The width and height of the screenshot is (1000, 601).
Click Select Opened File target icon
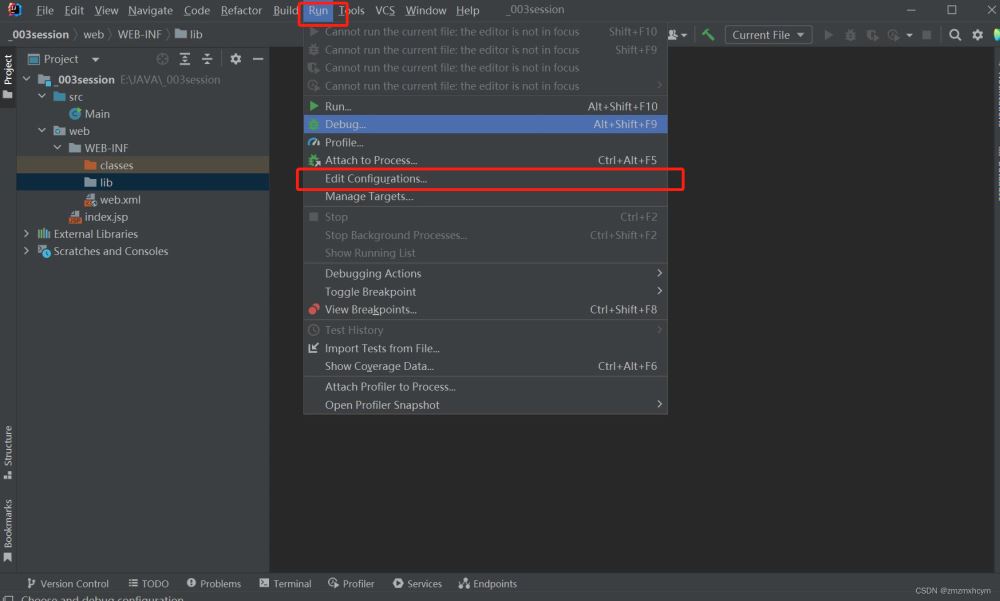tap(163, 60)
